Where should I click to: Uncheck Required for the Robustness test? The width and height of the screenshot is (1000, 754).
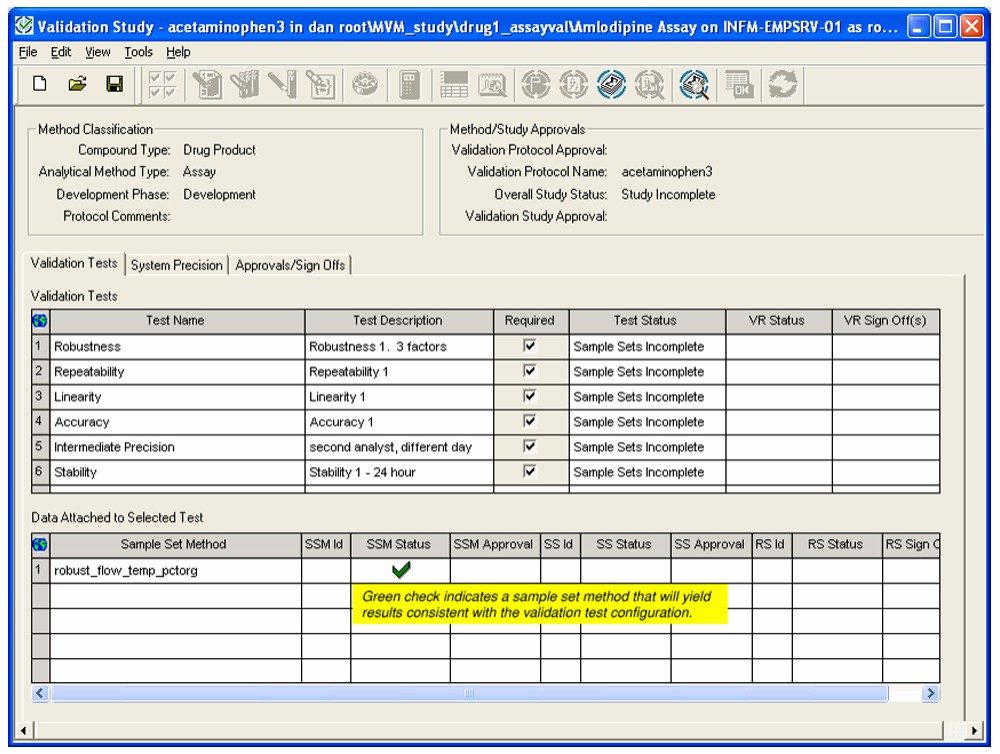[530, 346]
